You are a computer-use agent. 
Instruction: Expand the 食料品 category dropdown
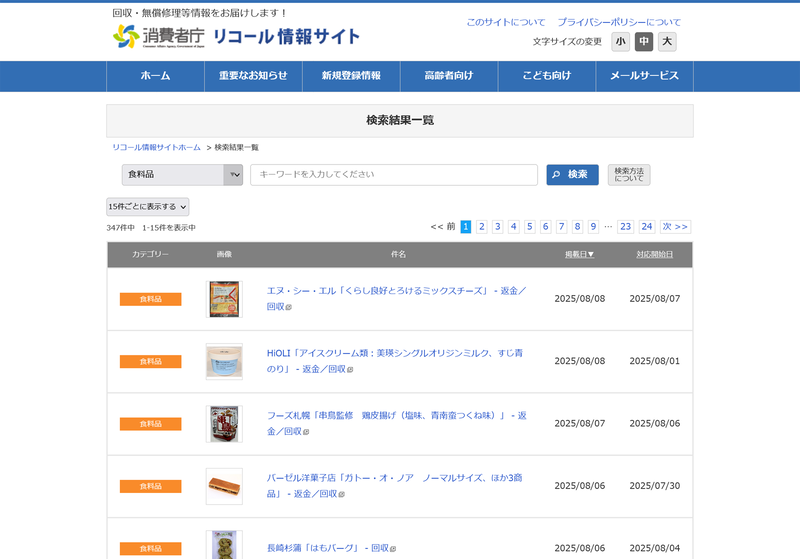182,175
